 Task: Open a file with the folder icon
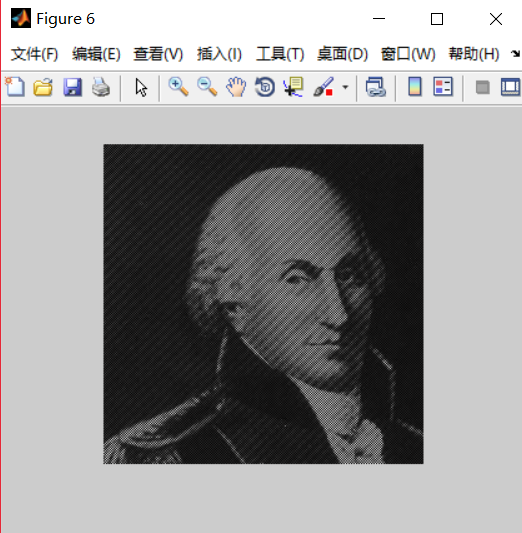[43, 87]
